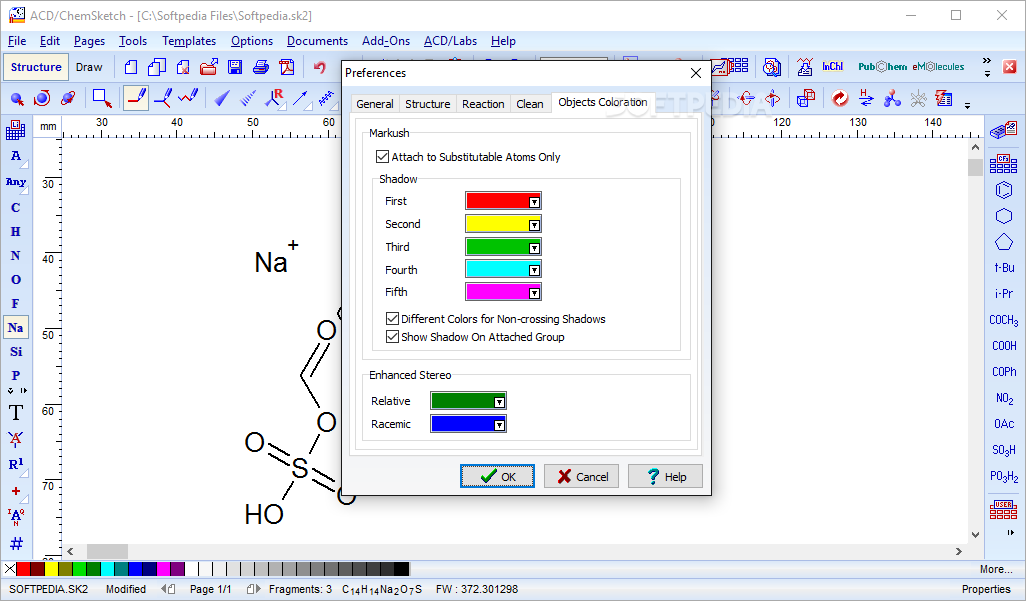Screen dimensions: 1026x601
Task: Select the Select/Move tool
Action: pos(17,98)
